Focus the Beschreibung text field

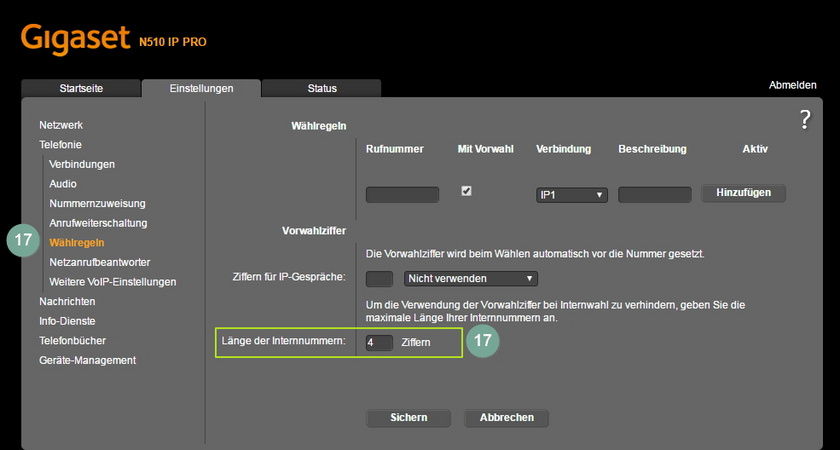pyautogui.click(x=654, y=195)
